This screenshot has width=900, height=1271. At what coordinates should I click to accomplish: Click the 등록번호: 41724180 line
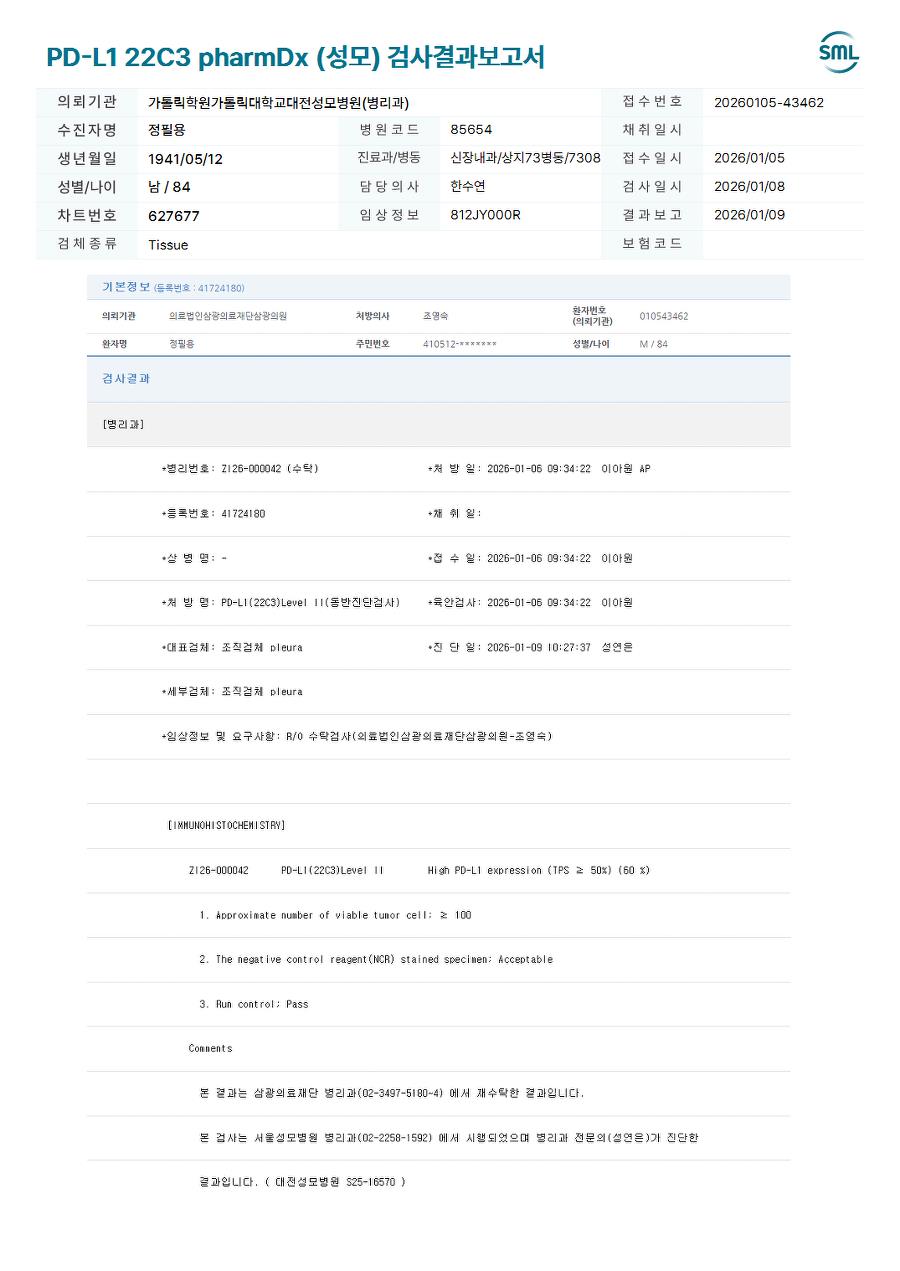pyautogui.click(x=213, y=514)
